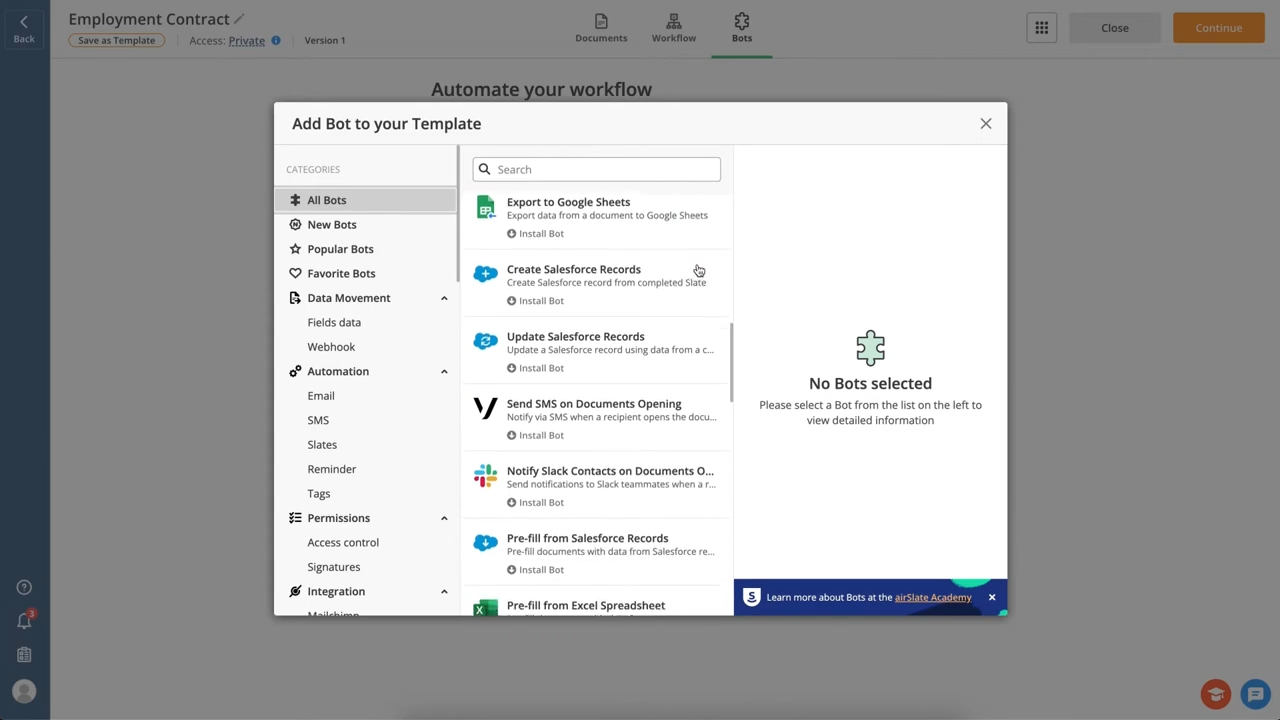
Task: Select the Fields data subcategory
Action: point(334,323)
